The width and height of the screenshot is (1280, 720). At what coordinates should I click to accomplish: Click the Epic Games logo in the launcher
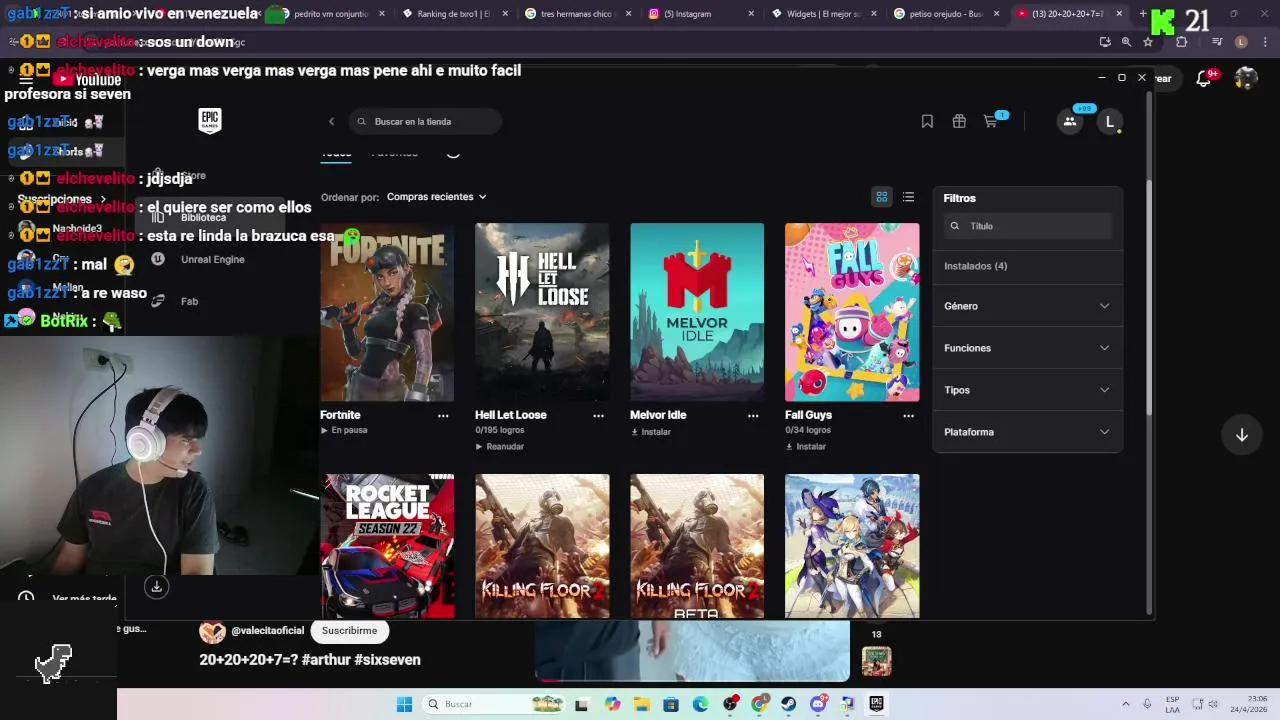(210, 121)
